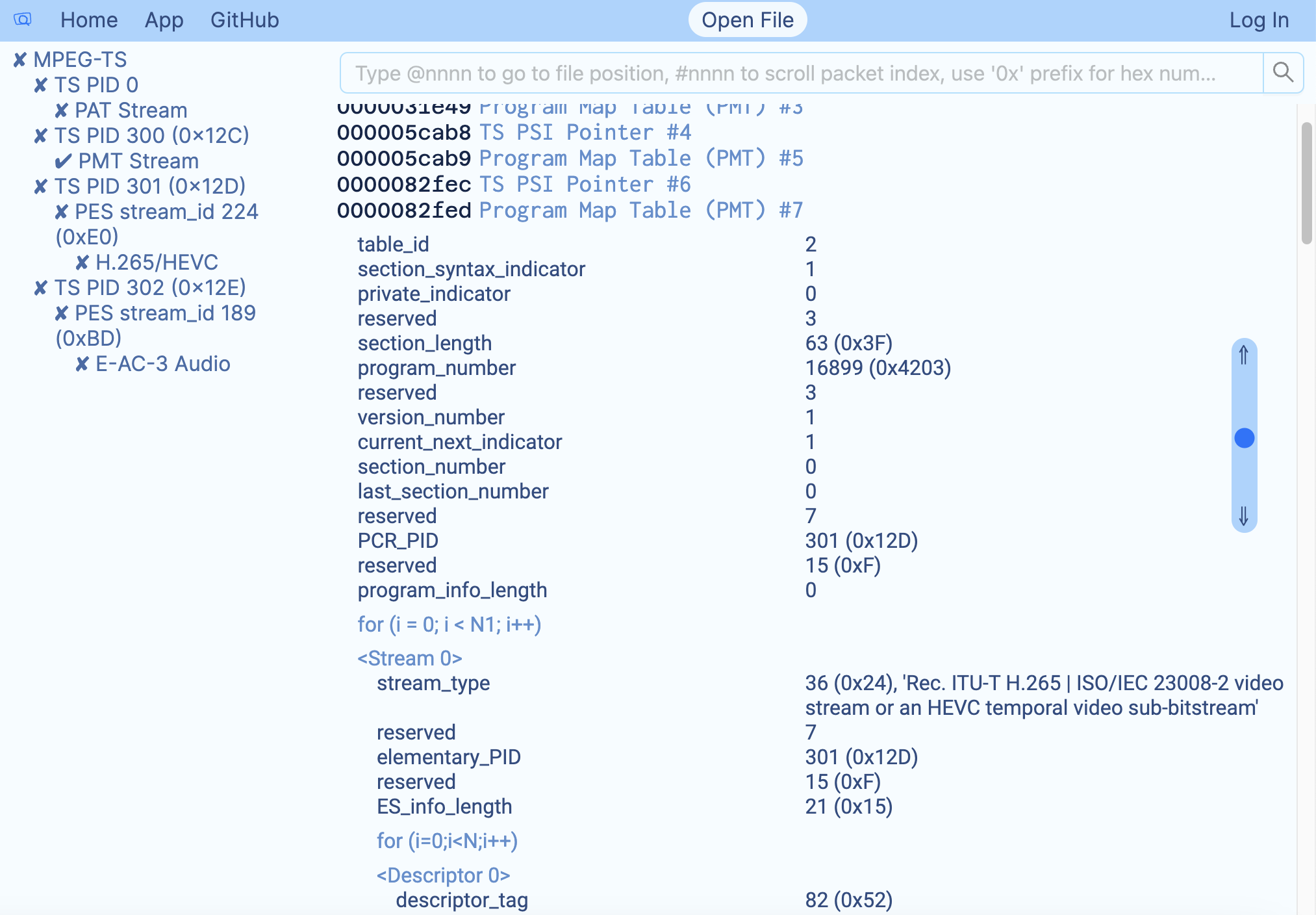Open the Home menu item
The height and width of the screenshot is (915, 1316).
pos(89,19)
